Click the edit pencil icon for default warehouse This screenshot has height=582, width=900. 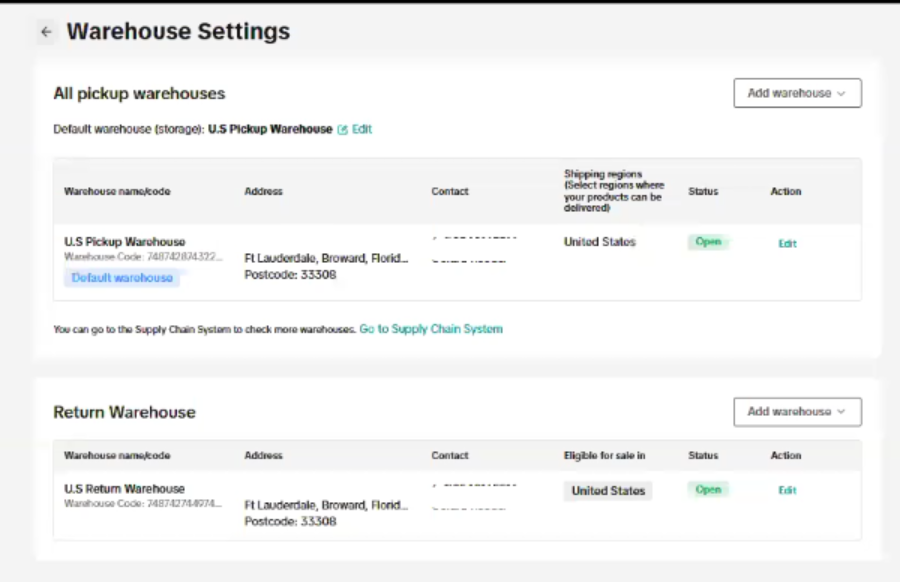coord(343,129)
